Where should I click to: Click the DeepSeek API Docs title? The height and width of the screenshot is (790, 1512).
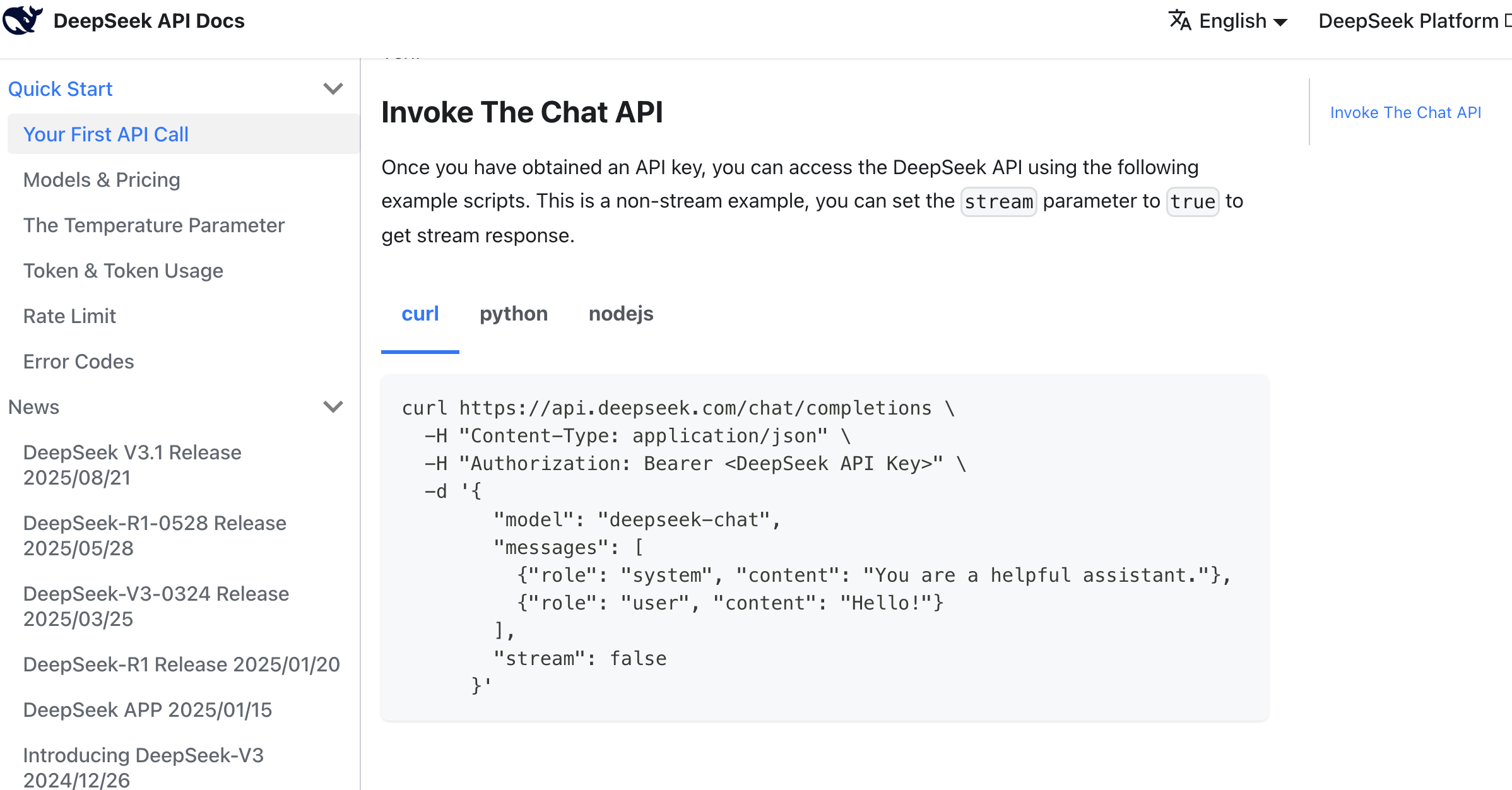click(x=149, y=21)
